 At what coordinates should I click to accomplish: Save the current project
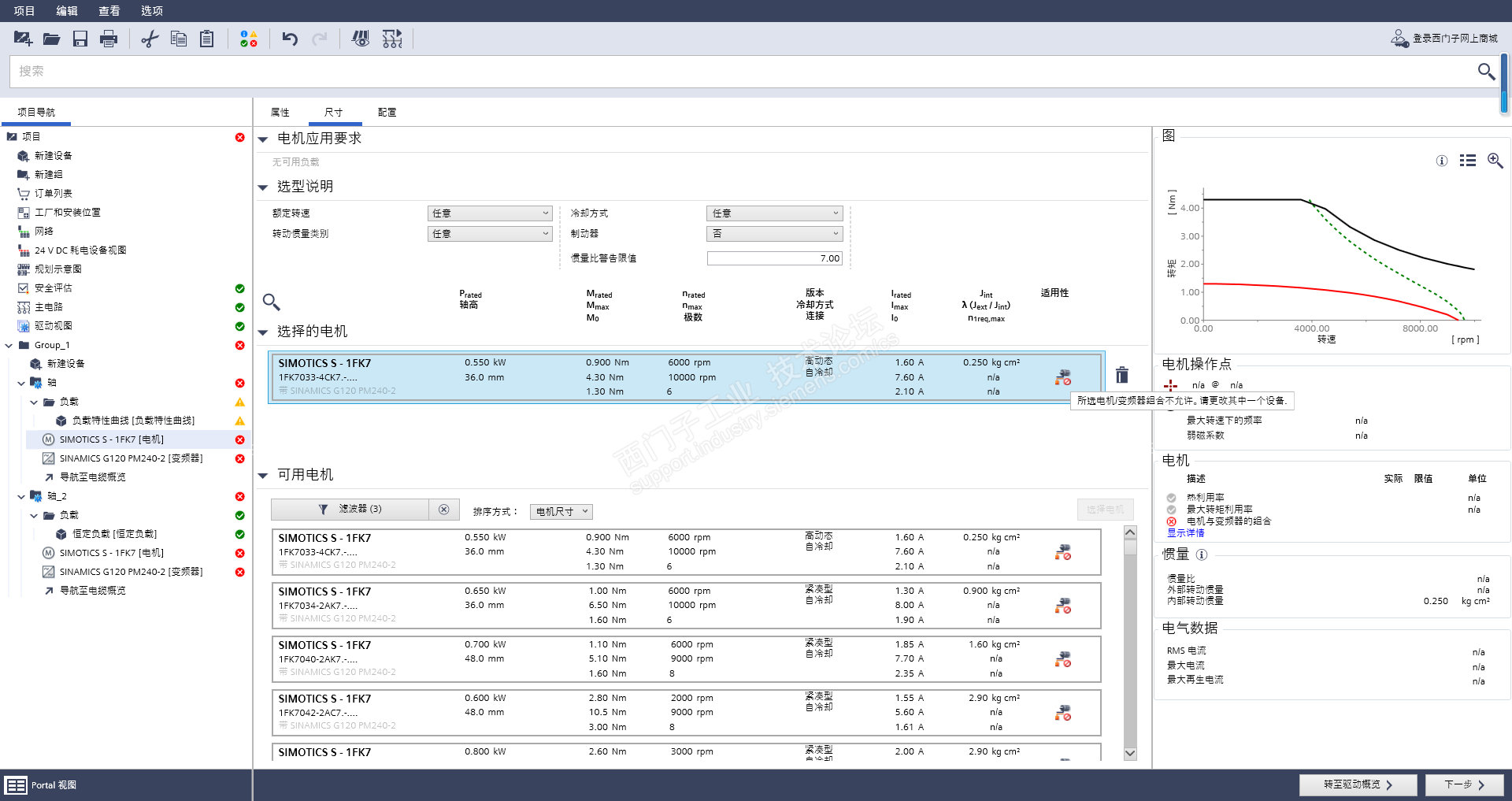[80, 39]
